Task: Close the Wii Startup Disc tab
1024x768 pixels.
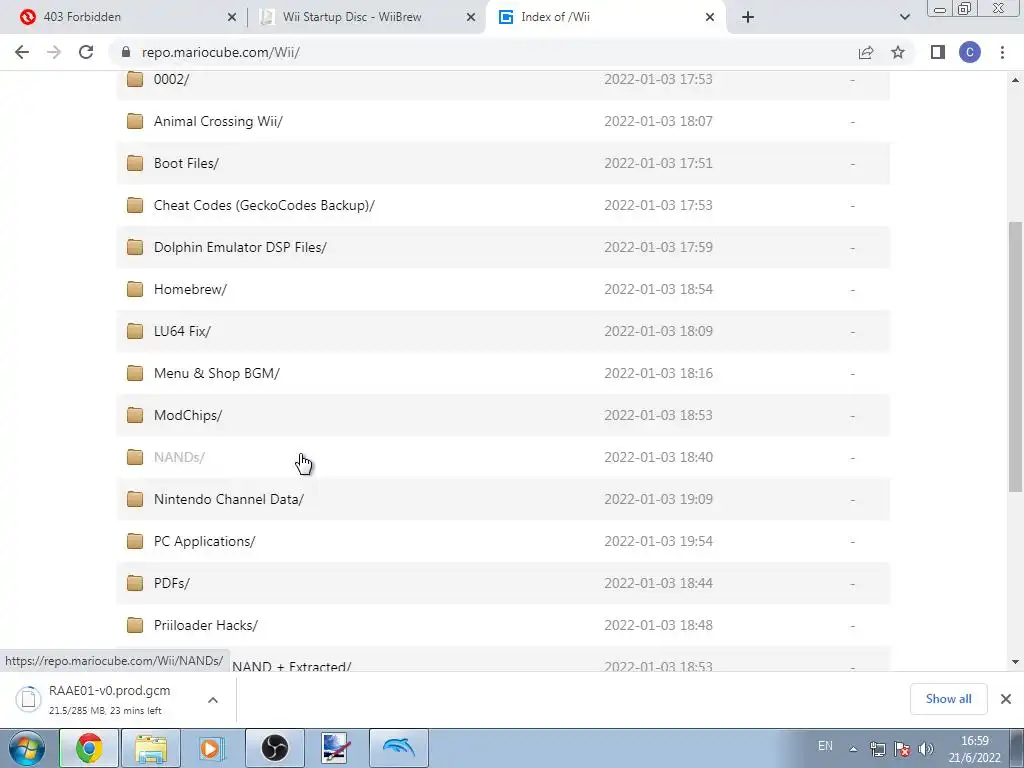Action: (x=471, y=17)
